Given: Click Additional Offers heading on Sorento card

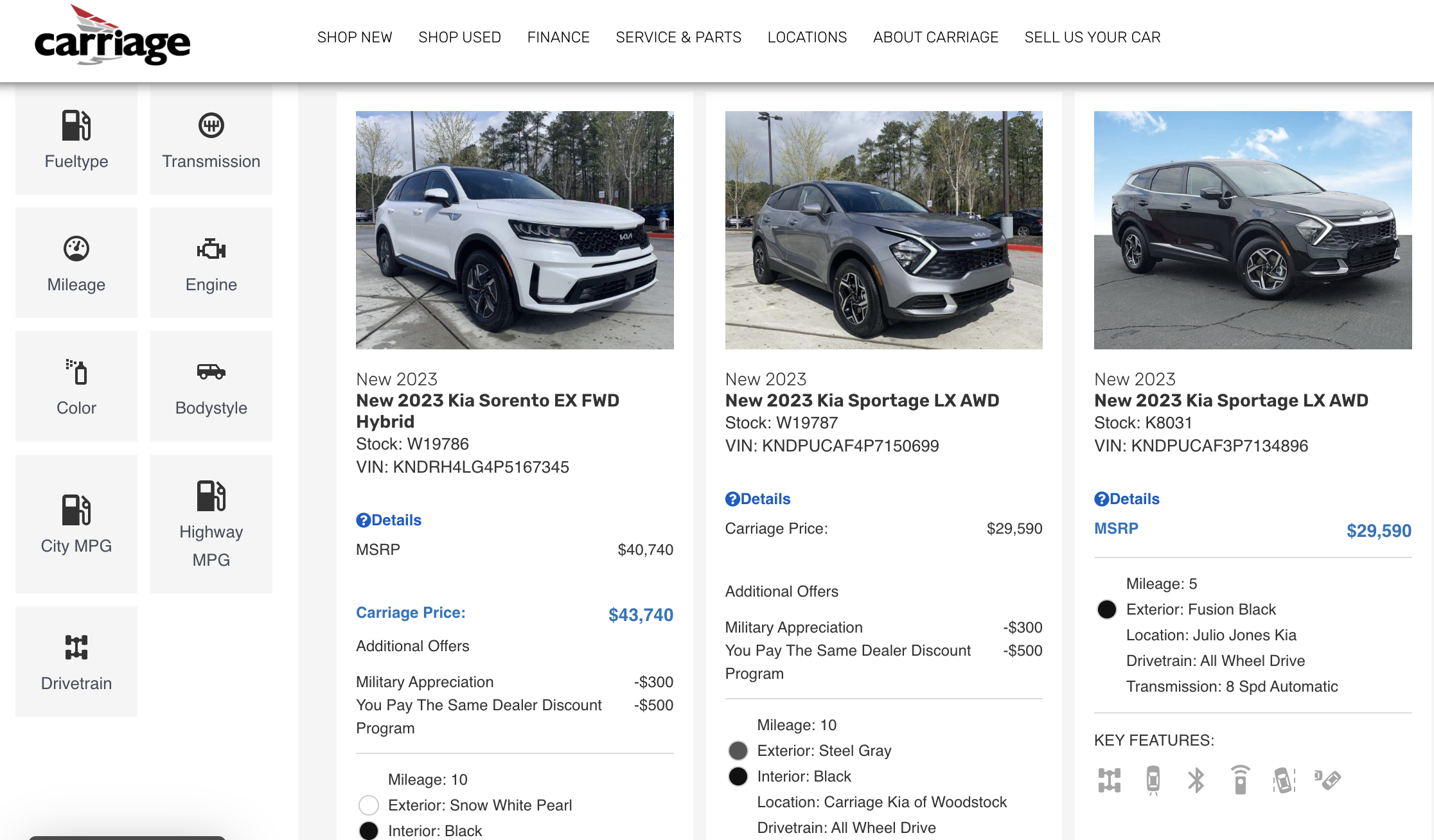Looking at the screenshot, I should pyautogui.click(x=412, y=646).
